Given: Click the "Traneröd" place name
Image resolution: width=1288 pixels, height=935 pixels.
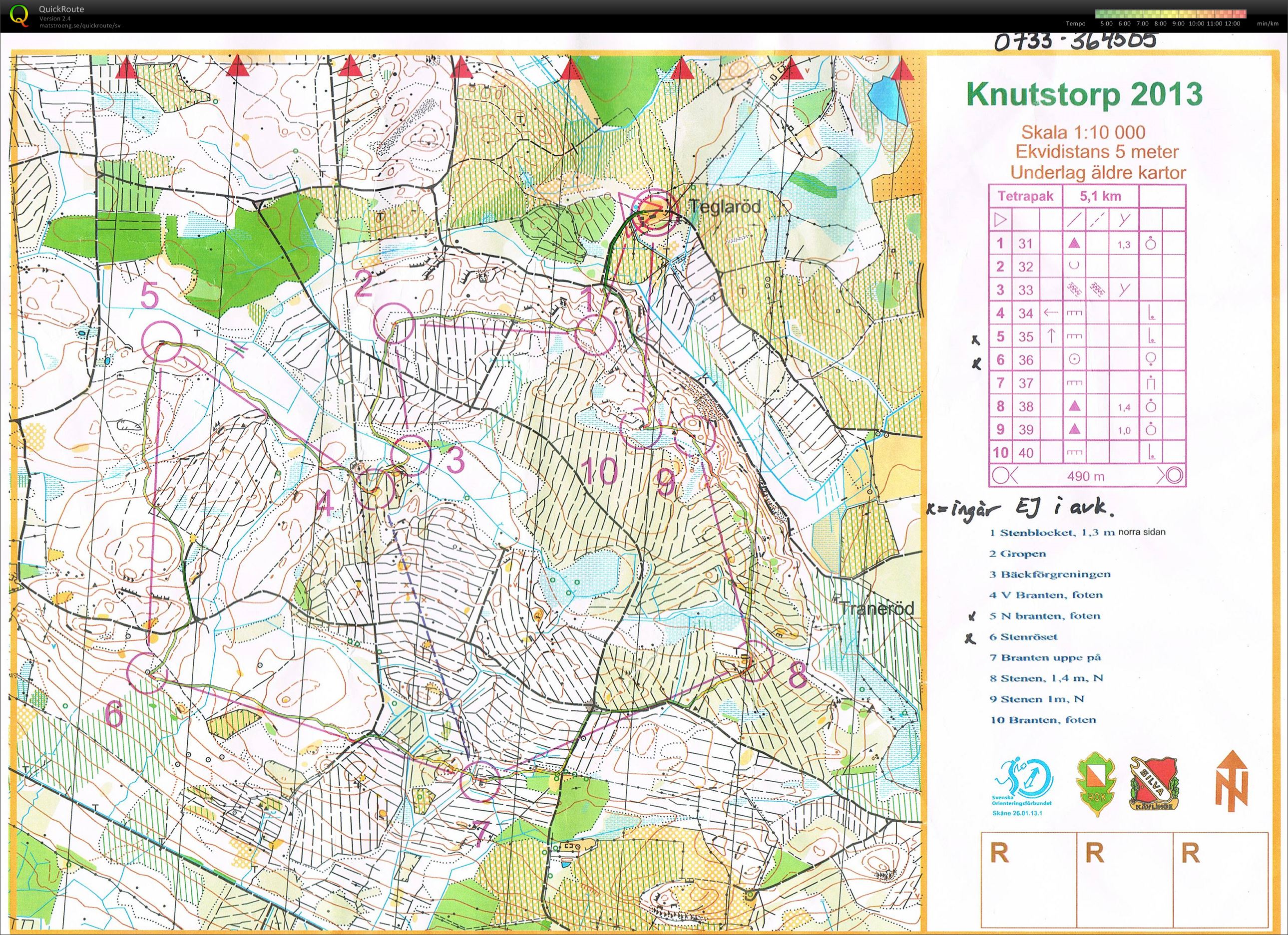Looking at the screenshot, I should [877, 609].
